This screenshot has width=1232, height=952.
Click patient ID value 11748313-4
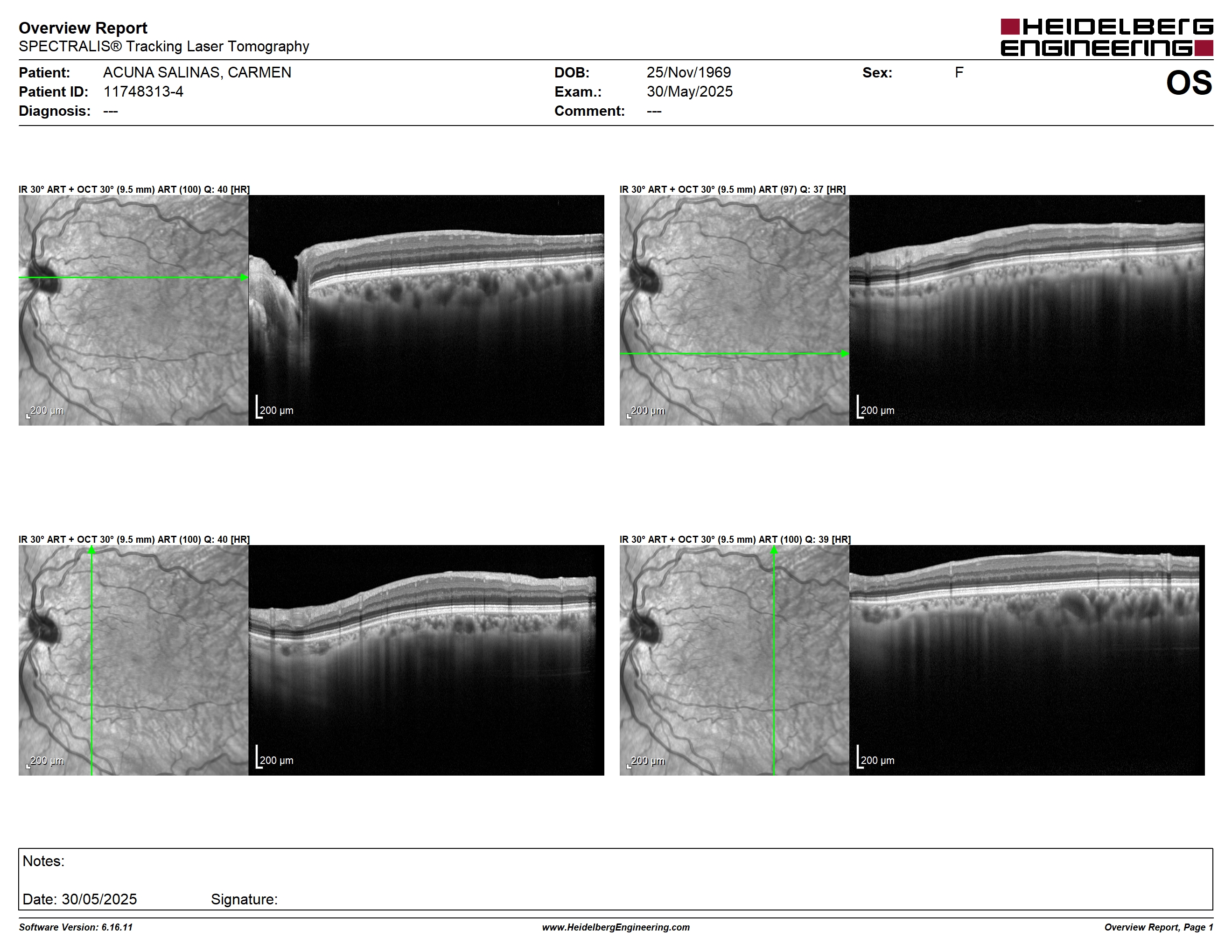coord(143,92)
